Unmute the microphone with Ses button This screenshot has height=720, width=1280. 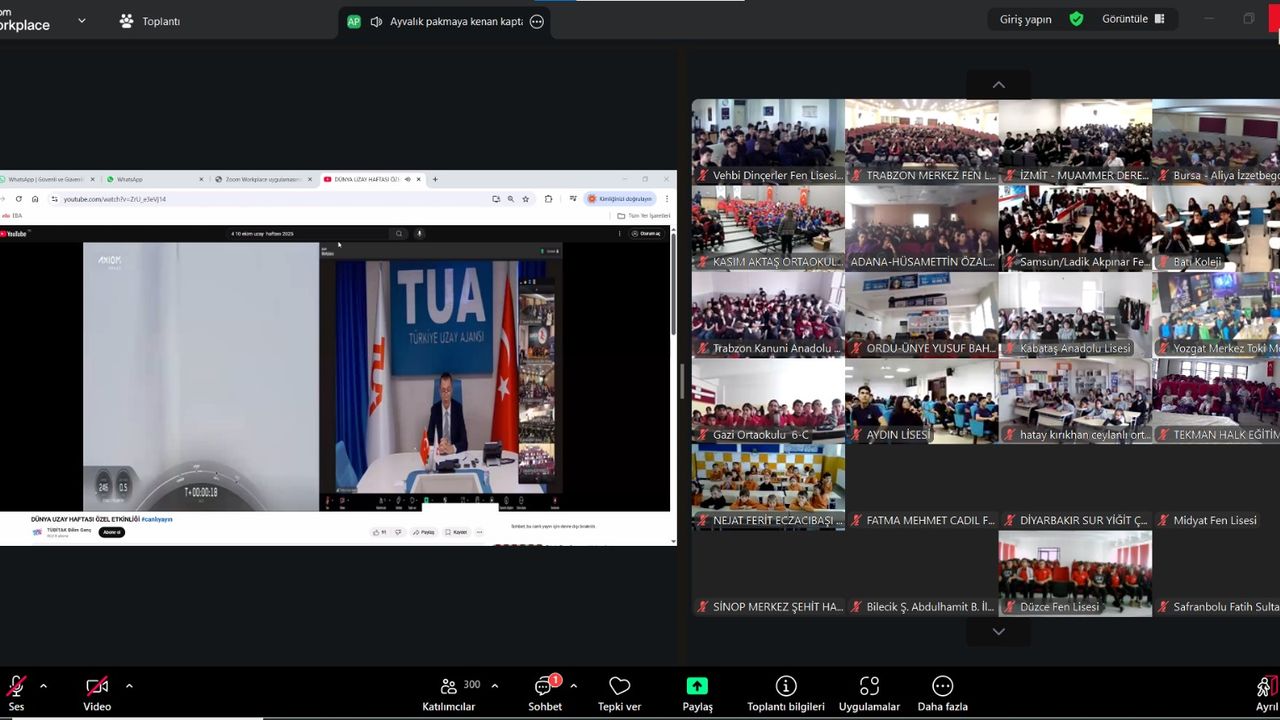(16, 694)
